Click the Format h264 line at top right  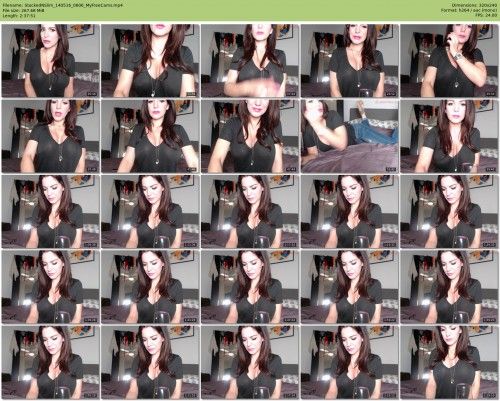[469, 11]
